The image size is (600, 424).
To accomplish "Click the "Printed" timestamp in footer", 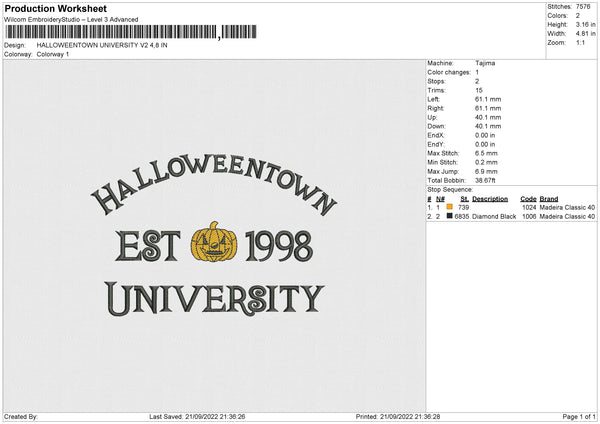I will 398,417.
